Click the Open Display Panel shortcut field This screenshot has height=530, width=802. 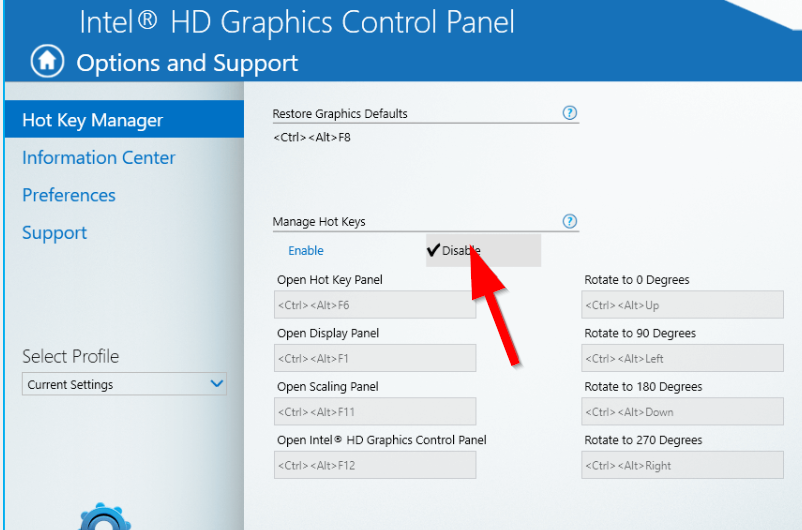tap(375, 358)
